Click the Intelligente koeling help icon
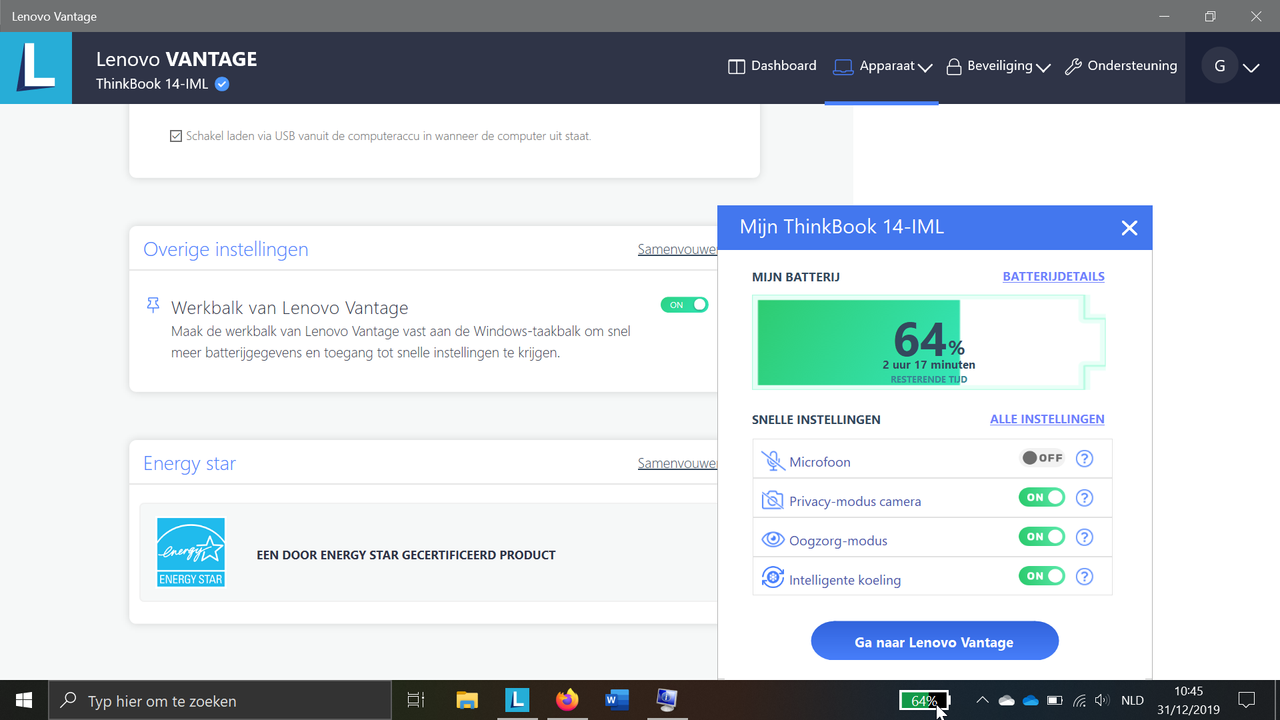1280x720 pixels. pyautogui.click(x=1084, y=577)
